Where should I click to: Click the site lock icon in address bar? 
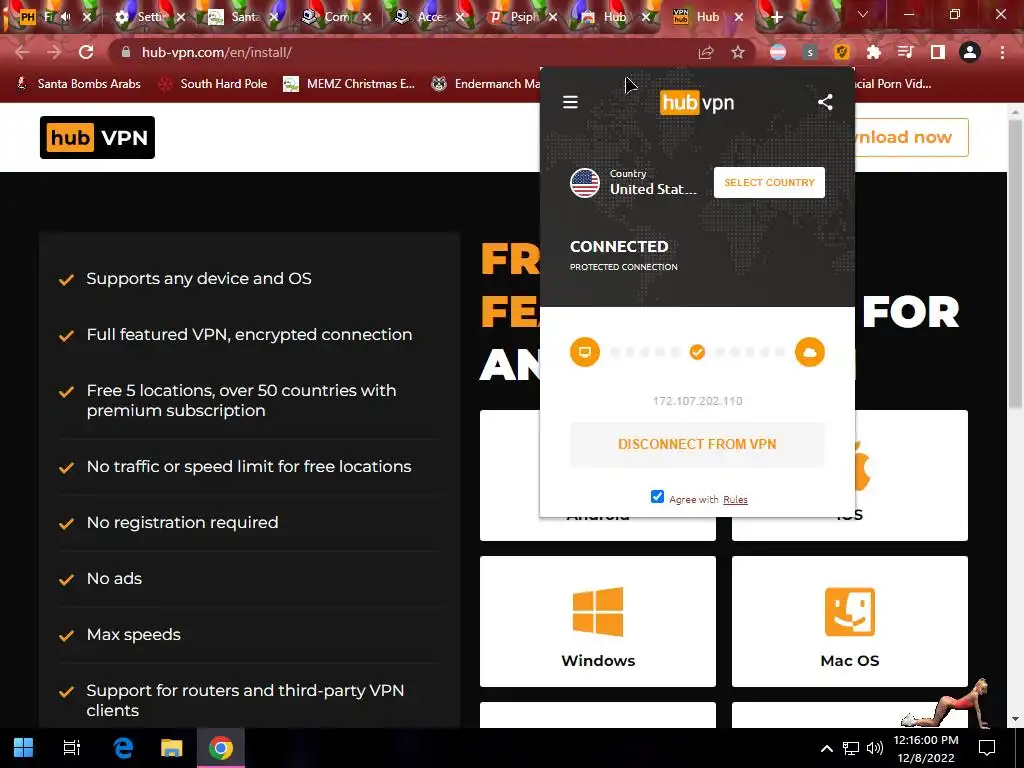(126, 52)
